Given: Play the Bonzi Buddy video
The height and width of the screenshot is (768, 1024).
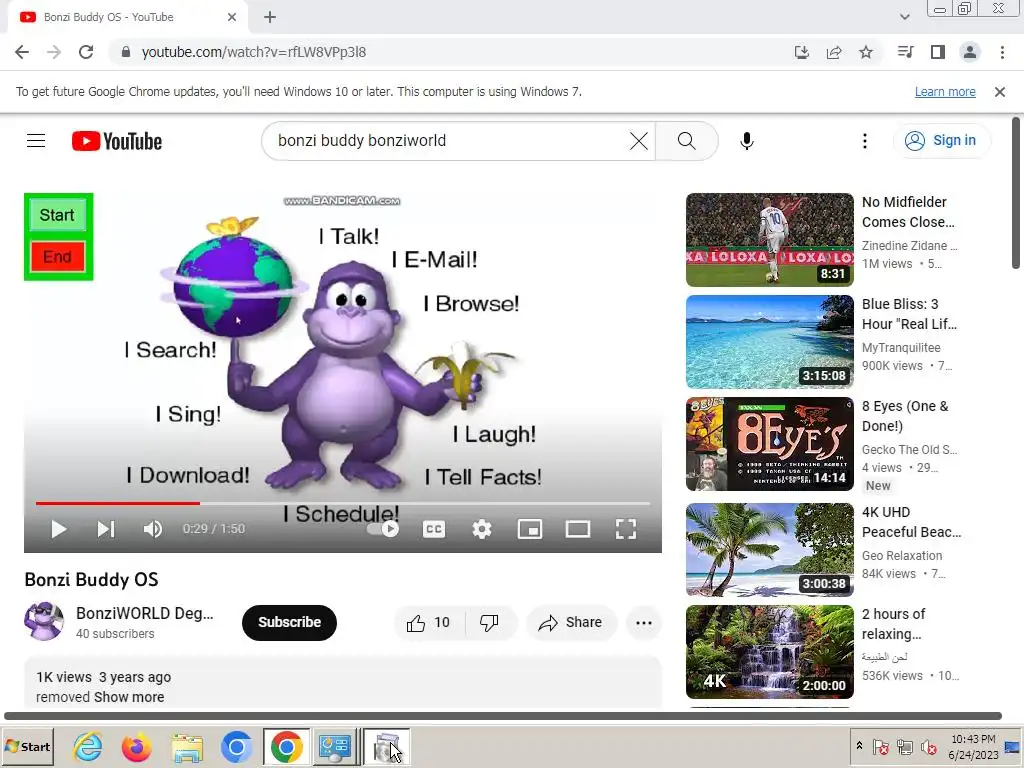Looking at the screenshot, I should click(x=59, y=529).
